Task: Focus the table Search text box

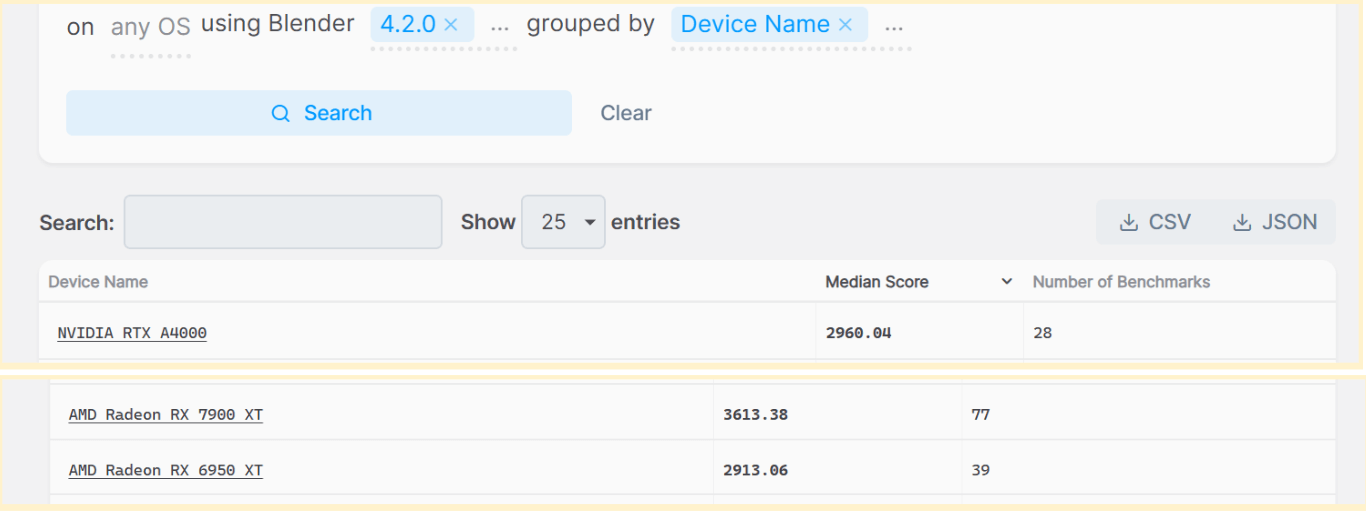Action: point(283,222)
